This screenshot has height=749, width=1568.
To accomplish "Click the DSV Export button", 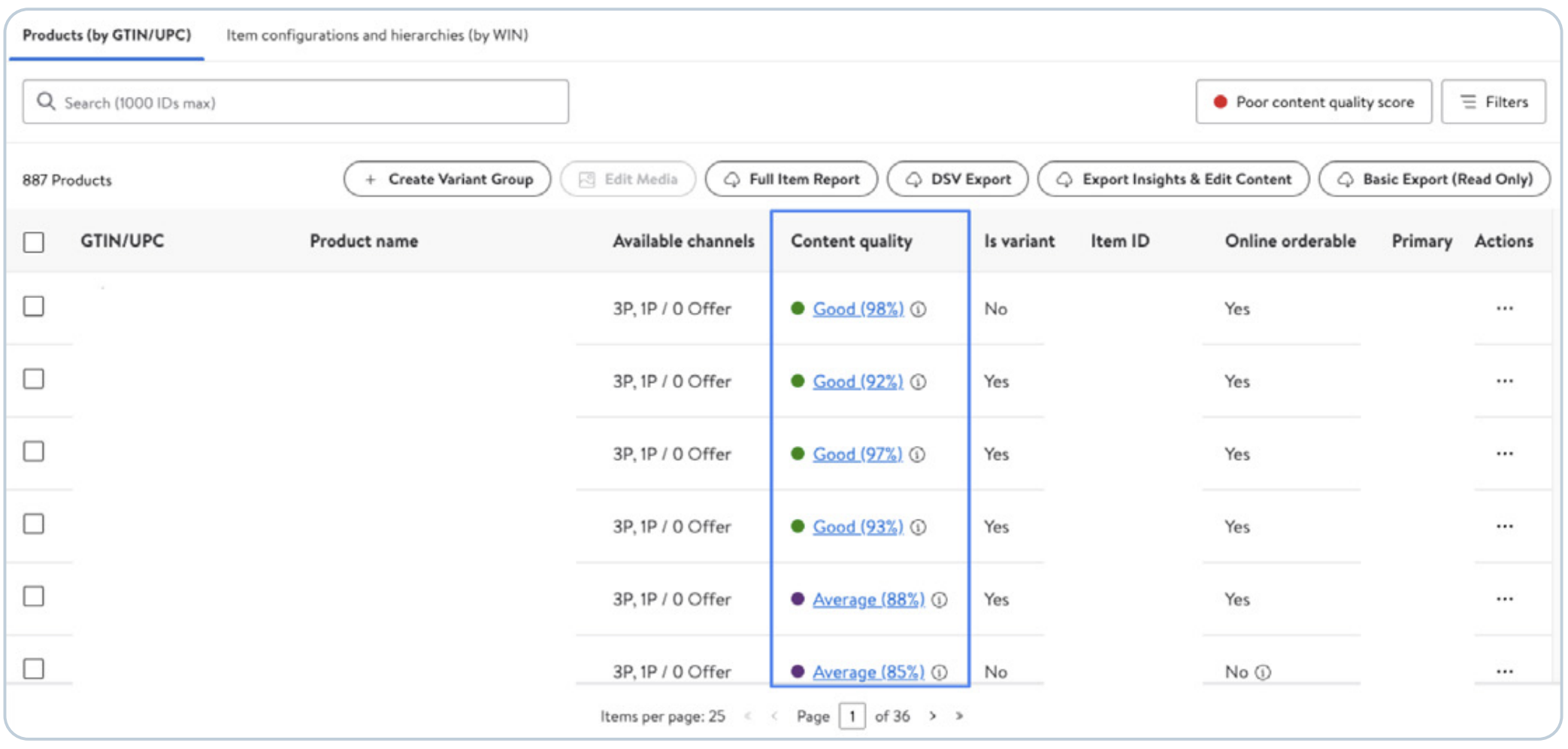I will (958, 179).
